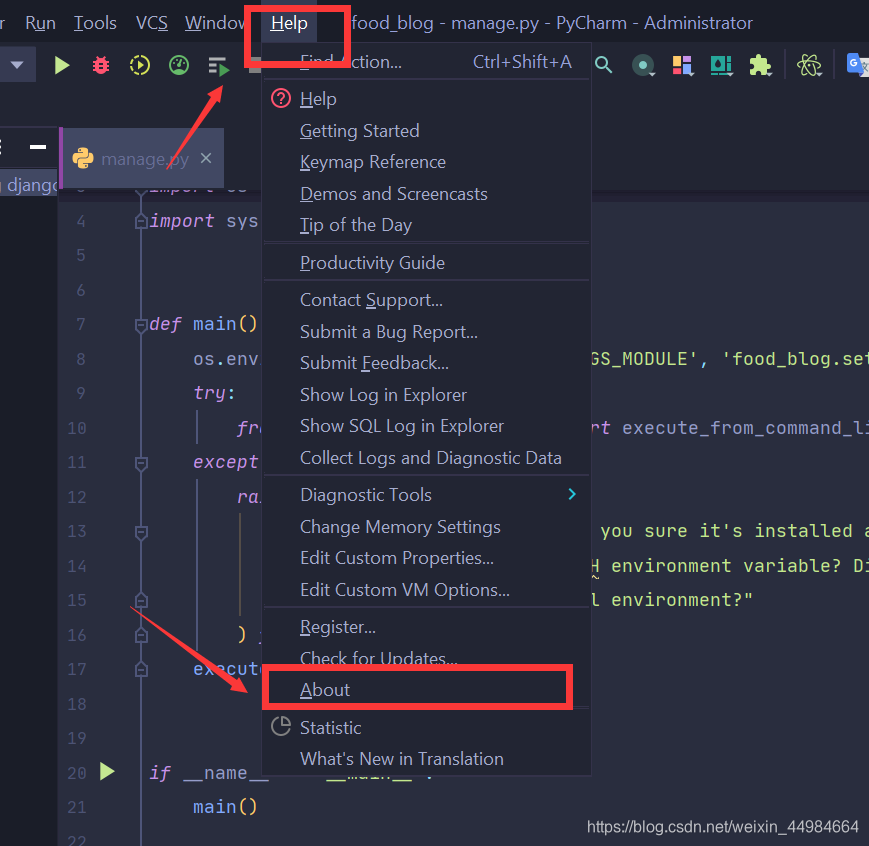Select Check for Updates

(427, 659)
